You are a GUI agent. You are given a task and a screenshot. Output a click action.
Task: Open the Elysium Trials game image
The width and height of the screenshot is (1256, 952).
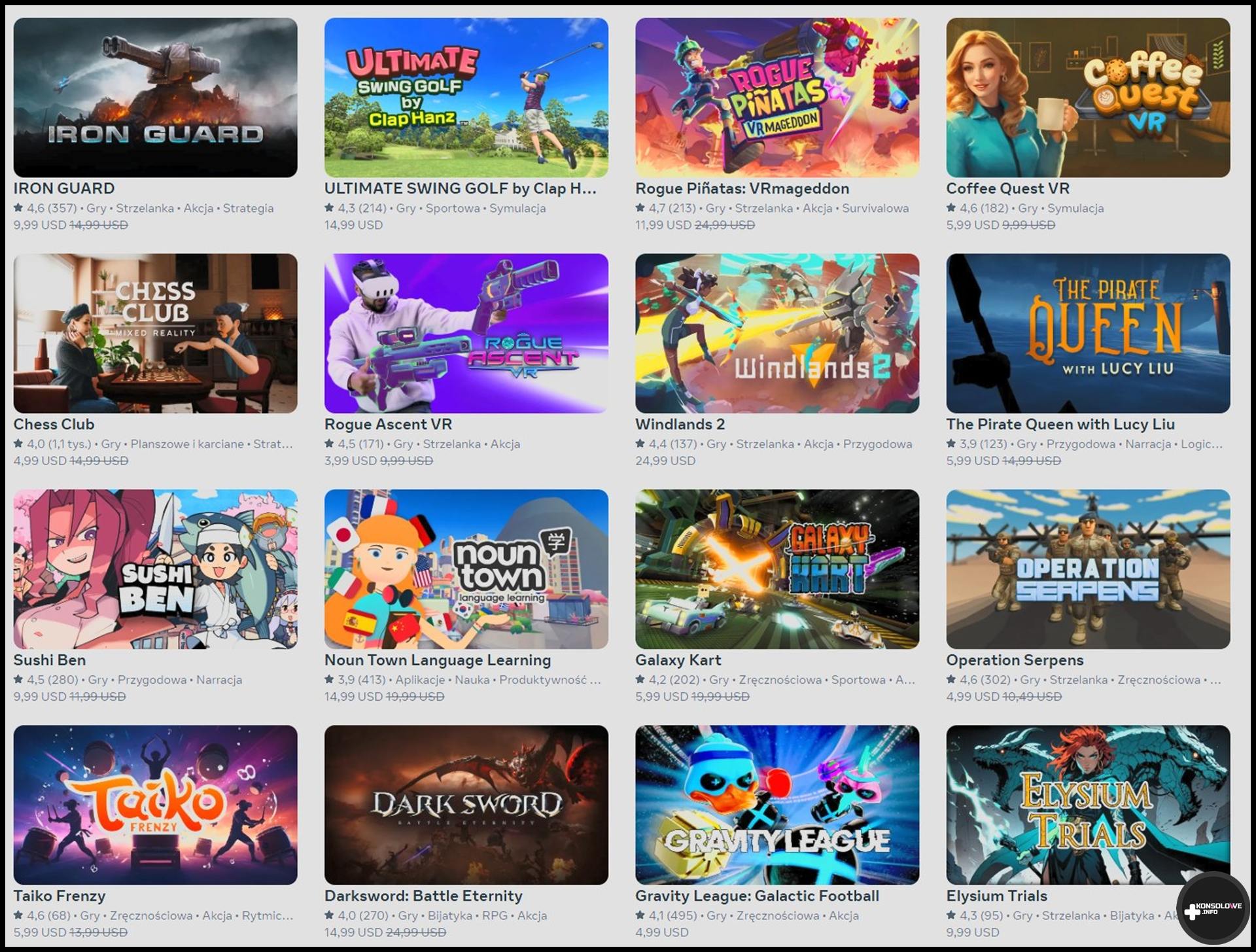(1088, 805)
